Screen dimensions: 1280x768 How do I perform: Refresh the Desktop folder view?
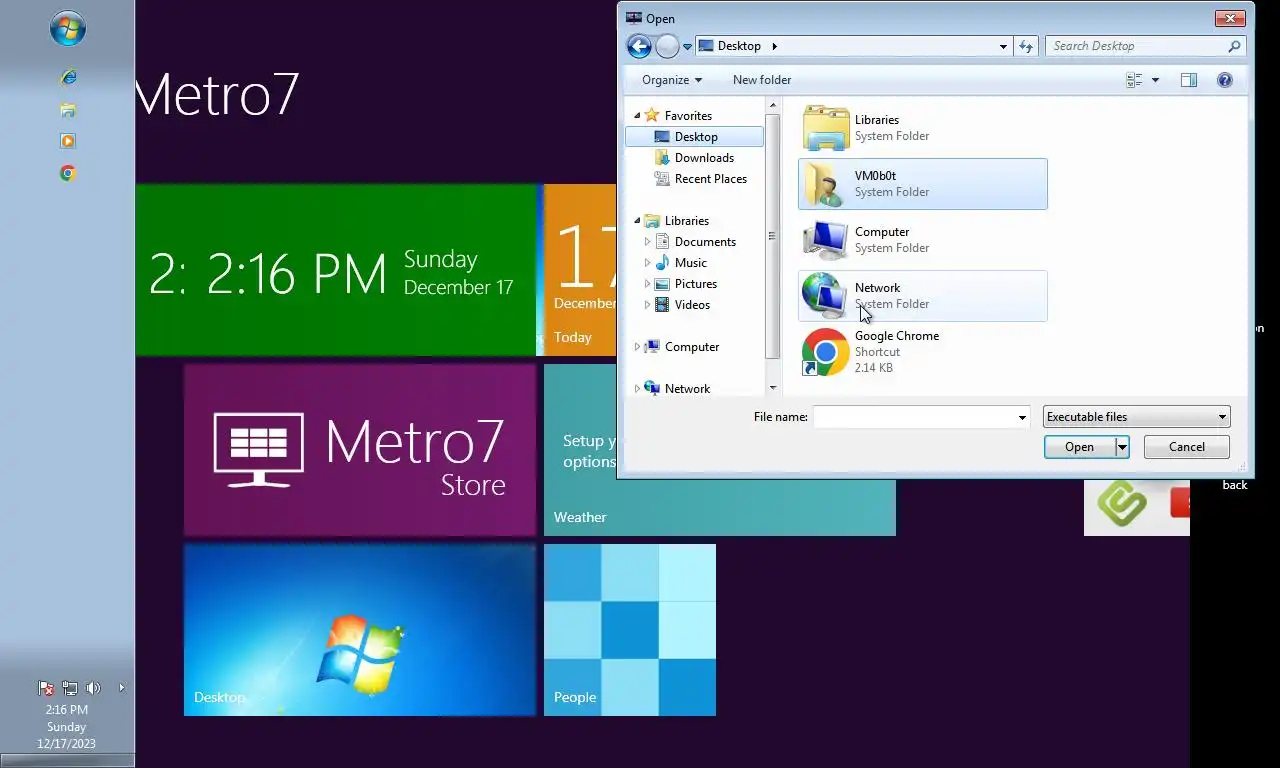1025,46
